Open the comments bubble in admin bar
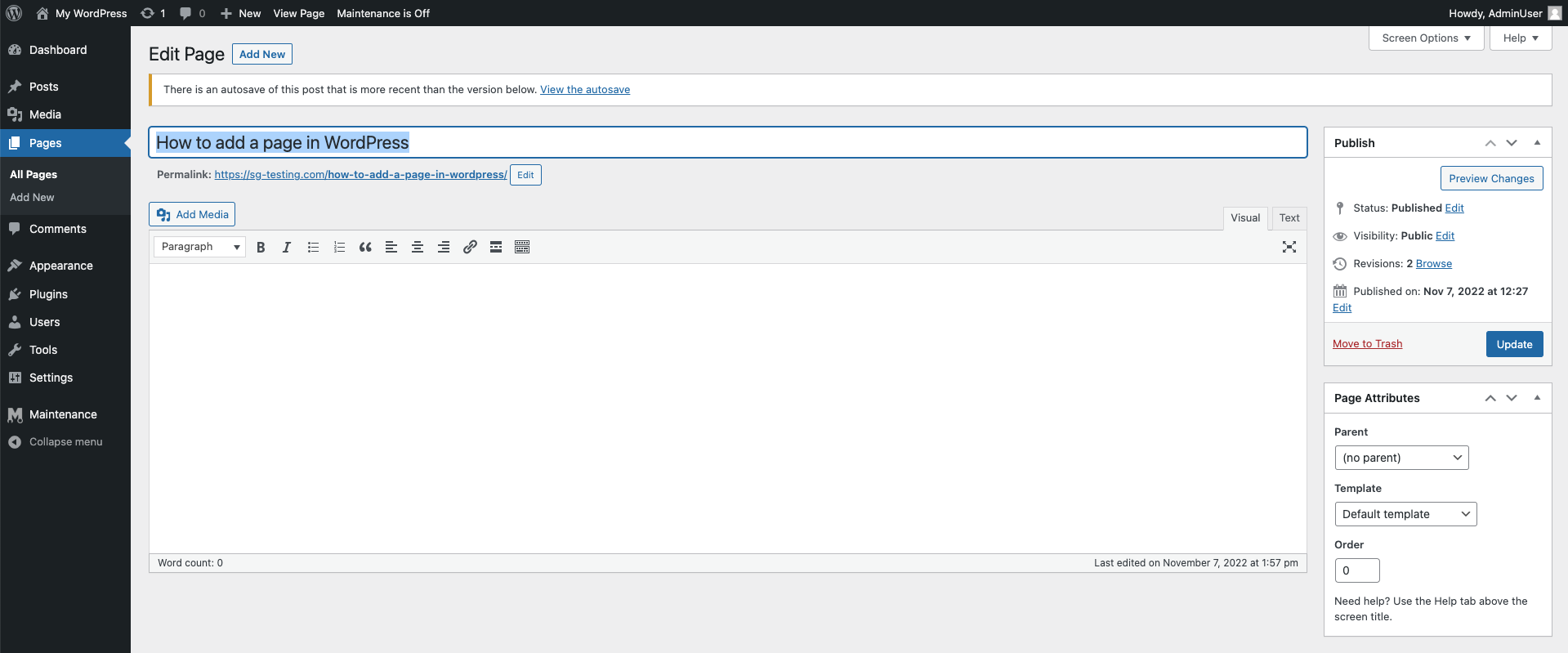This screenshot has height=653, width=1568. point(192,13)
